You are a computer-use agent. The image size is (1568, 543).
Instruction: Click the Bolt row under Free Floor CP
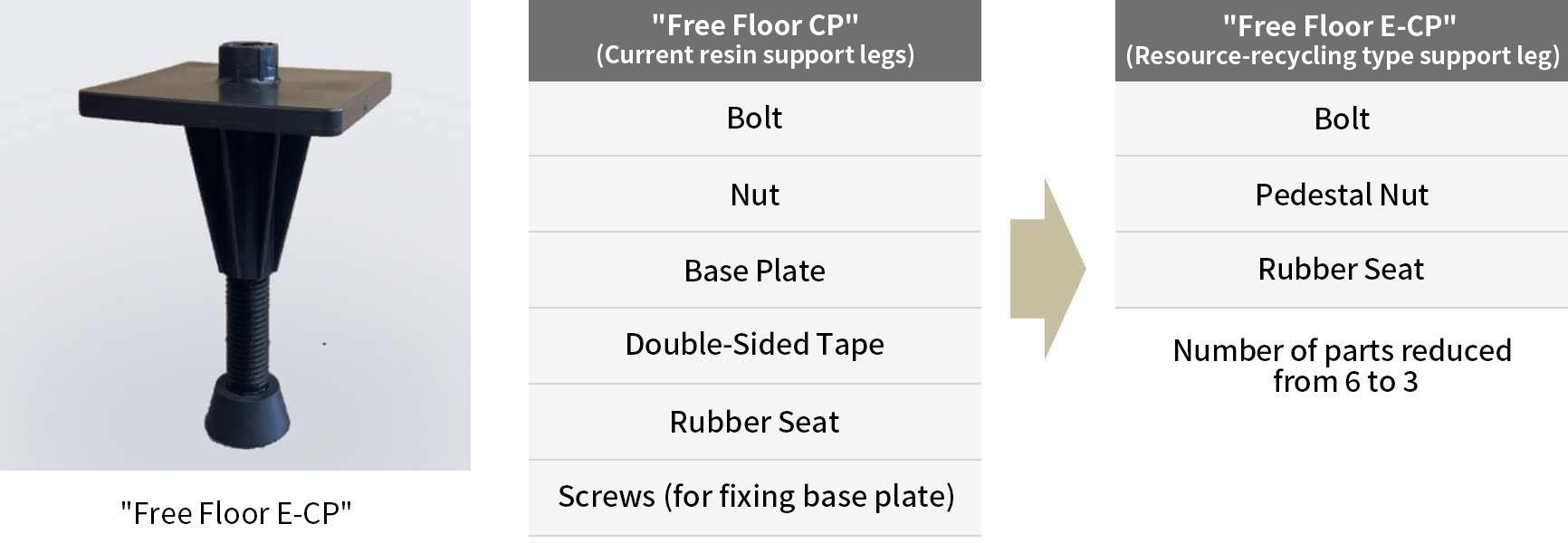755,119
